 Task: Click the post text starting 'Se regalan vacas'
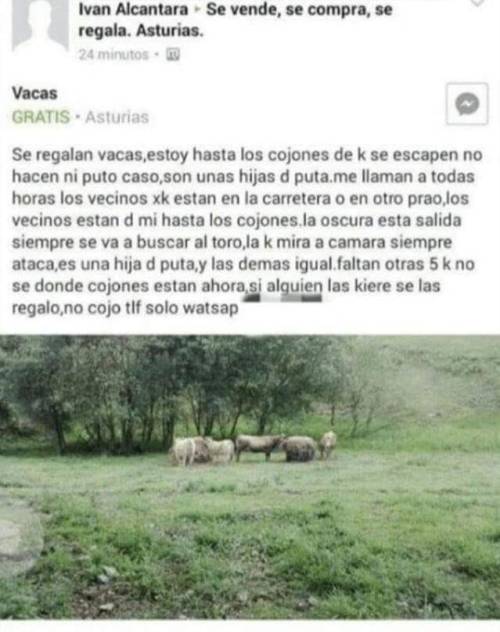[247, 231]
